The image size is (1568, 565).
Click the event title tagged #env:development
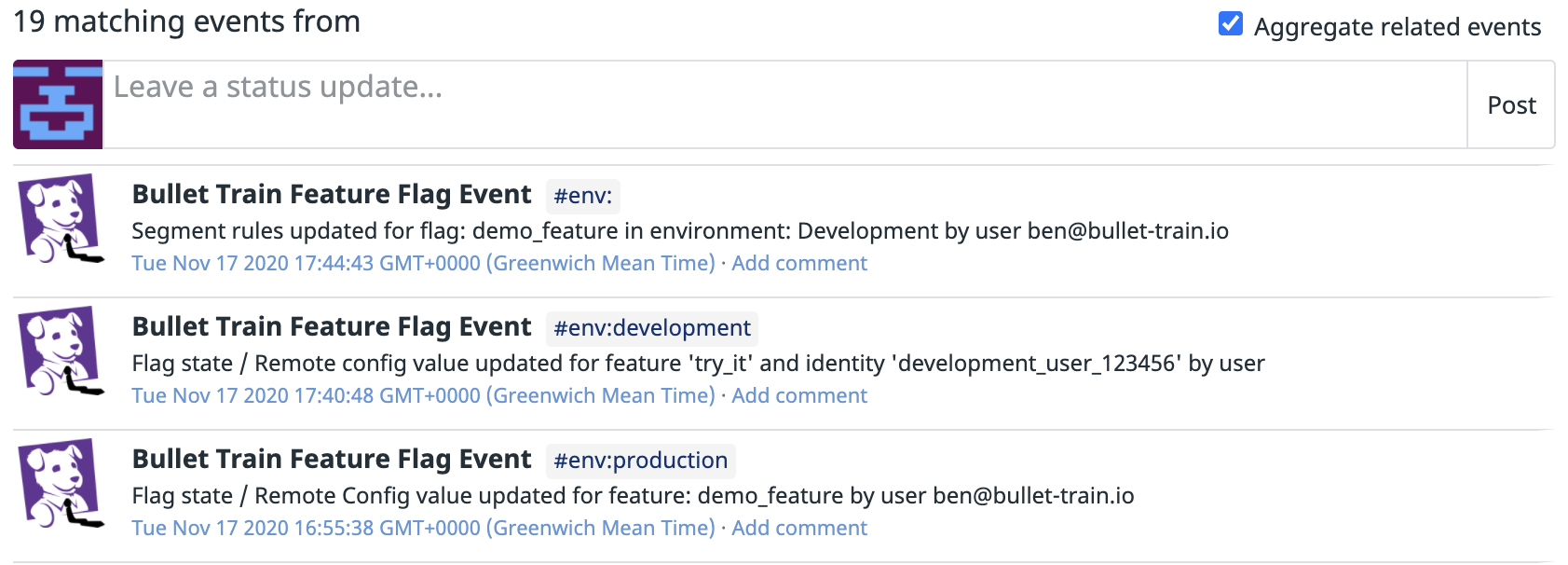click(332, 327)
